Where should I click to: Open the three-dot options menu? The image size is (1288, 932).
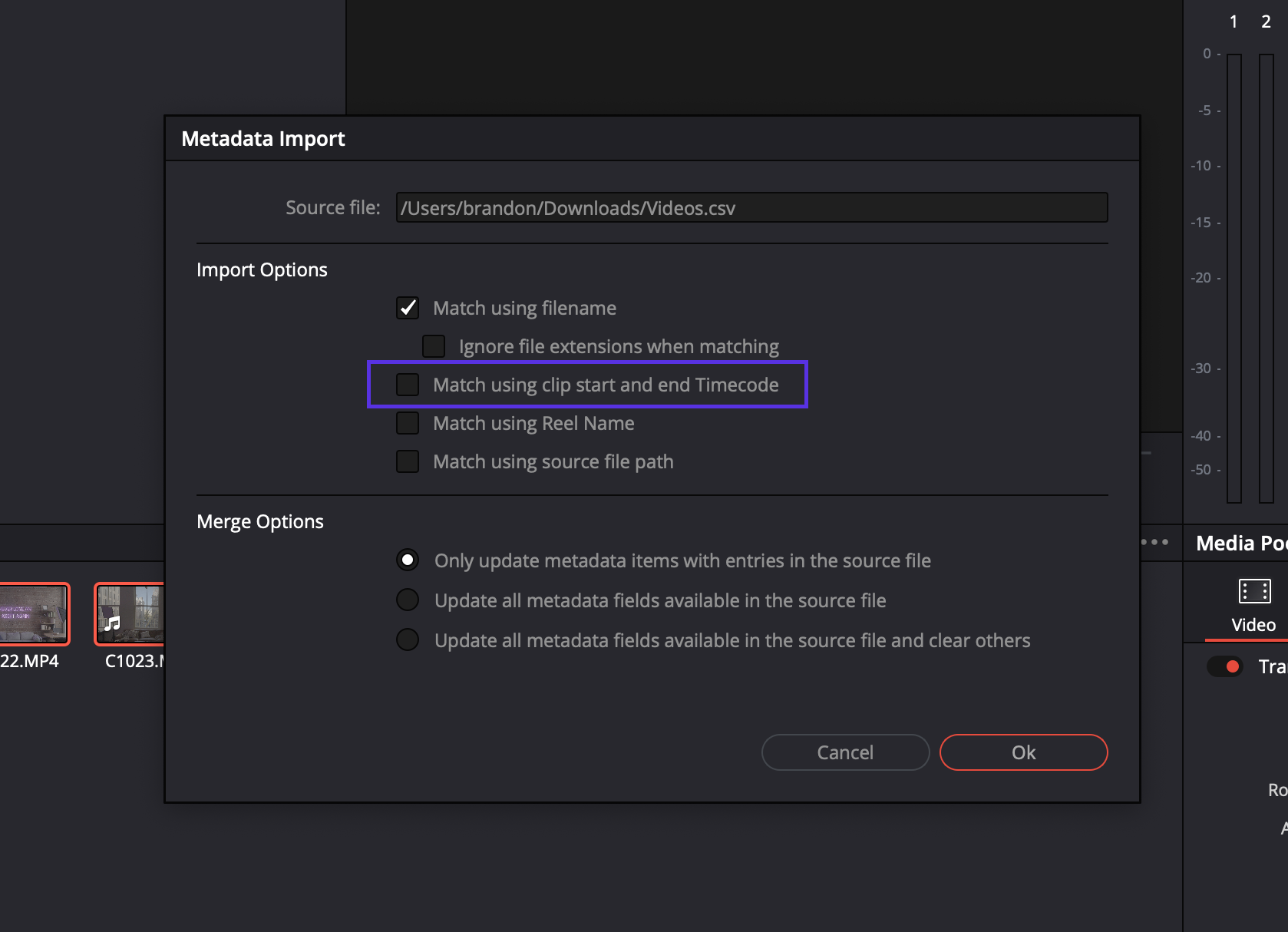click(1154, 542)
